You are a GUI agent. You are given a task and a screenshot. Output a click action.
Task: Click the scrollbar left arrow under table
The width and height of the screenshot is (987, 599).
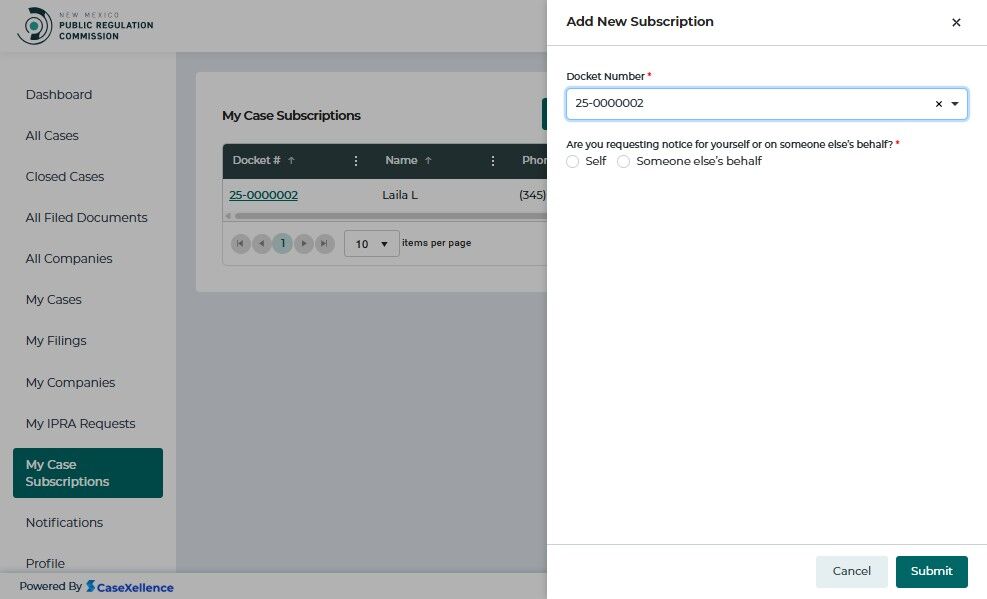(228, 216)
